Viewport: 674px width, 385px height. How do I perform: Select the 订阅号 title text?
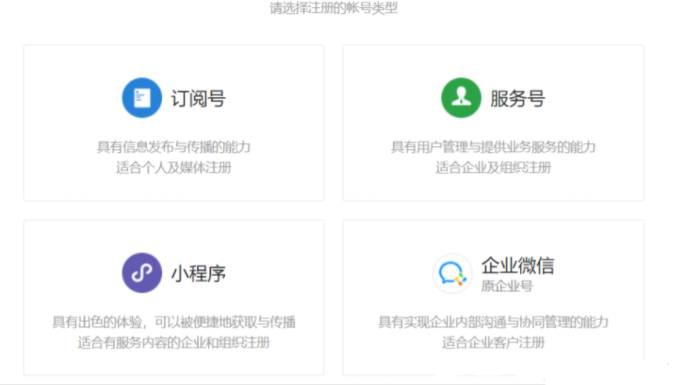tap(199, 98)
